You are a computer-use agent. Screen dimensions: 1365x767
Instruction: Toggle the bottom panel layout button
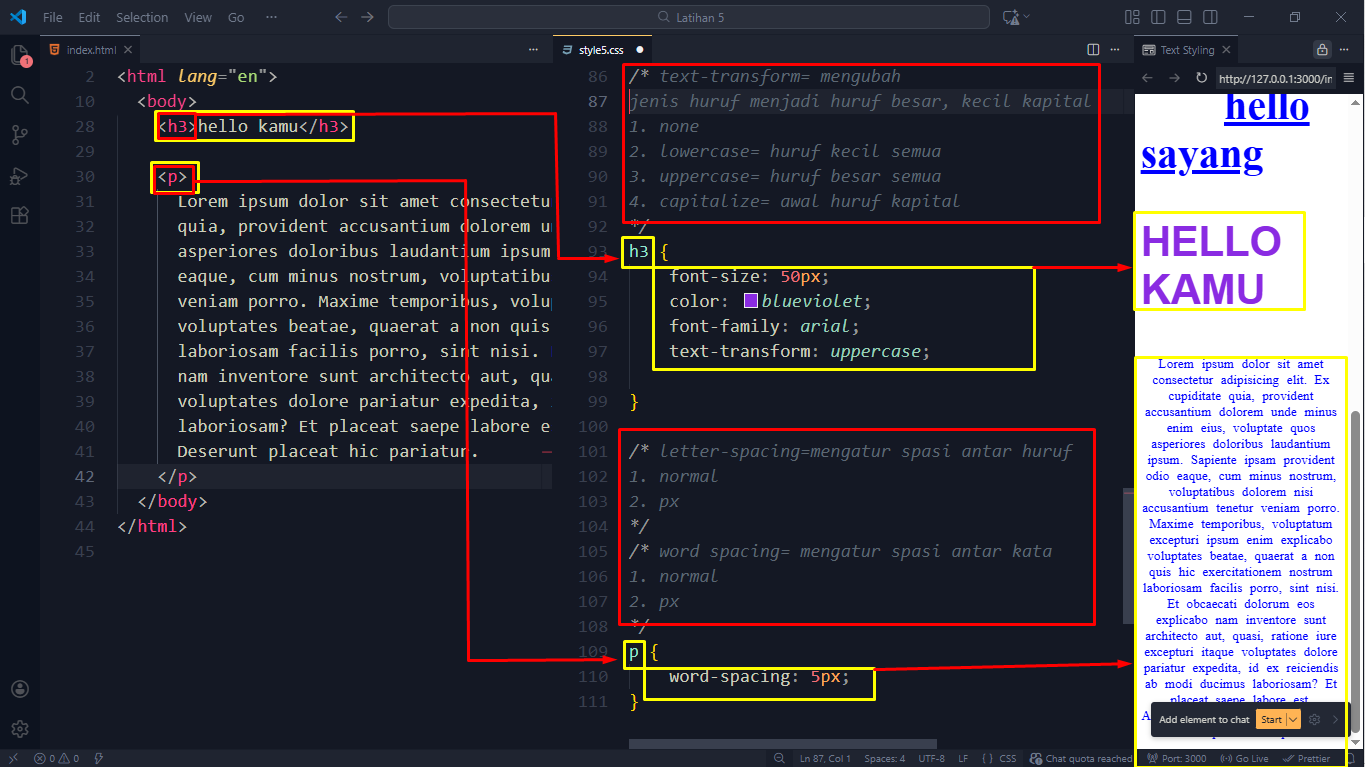(1184, 17)
